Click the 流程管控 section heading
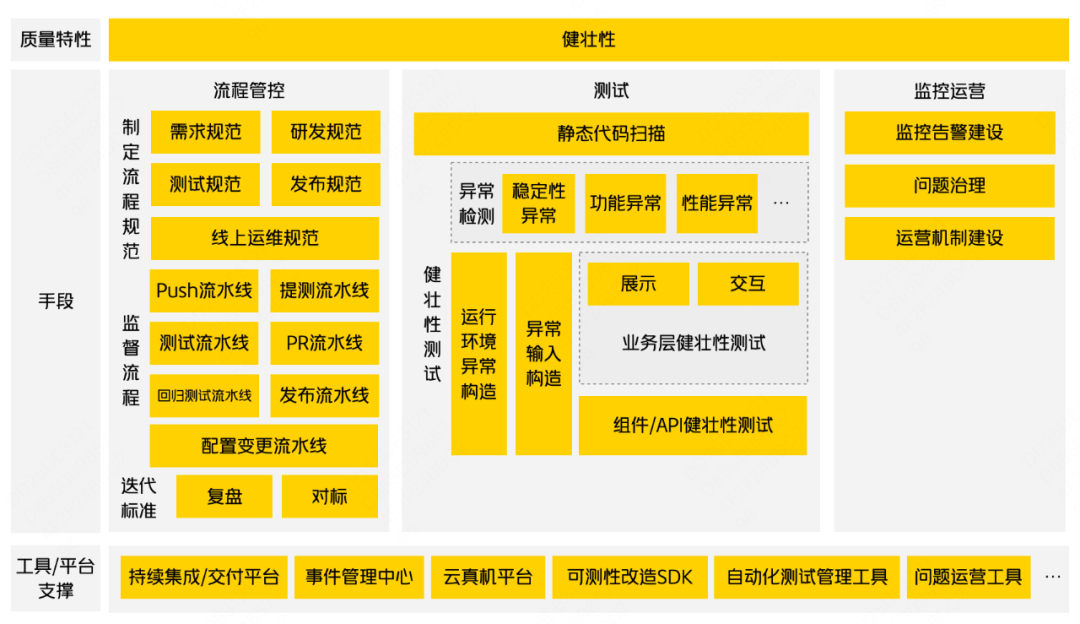The width and height of the screenshot is (1080, 624). point(249,90)
